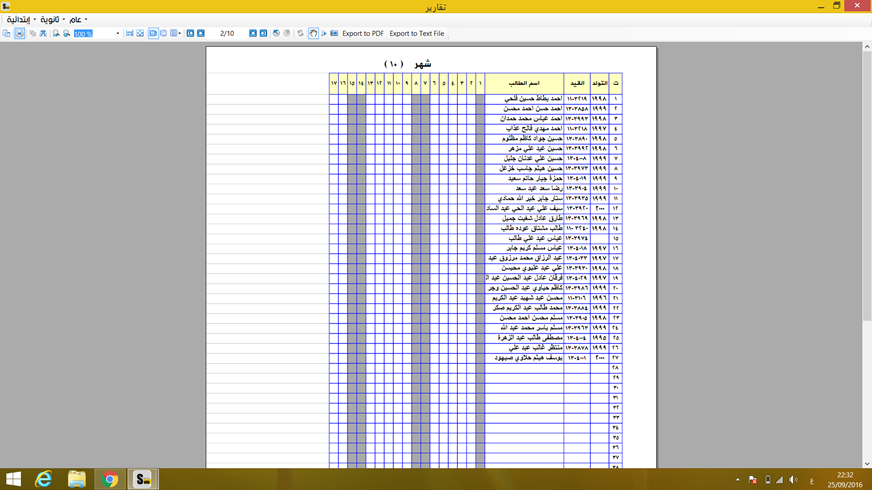This screenshot has height=490, width=872.
Task: Go to the first page
Action: [190, 33]
